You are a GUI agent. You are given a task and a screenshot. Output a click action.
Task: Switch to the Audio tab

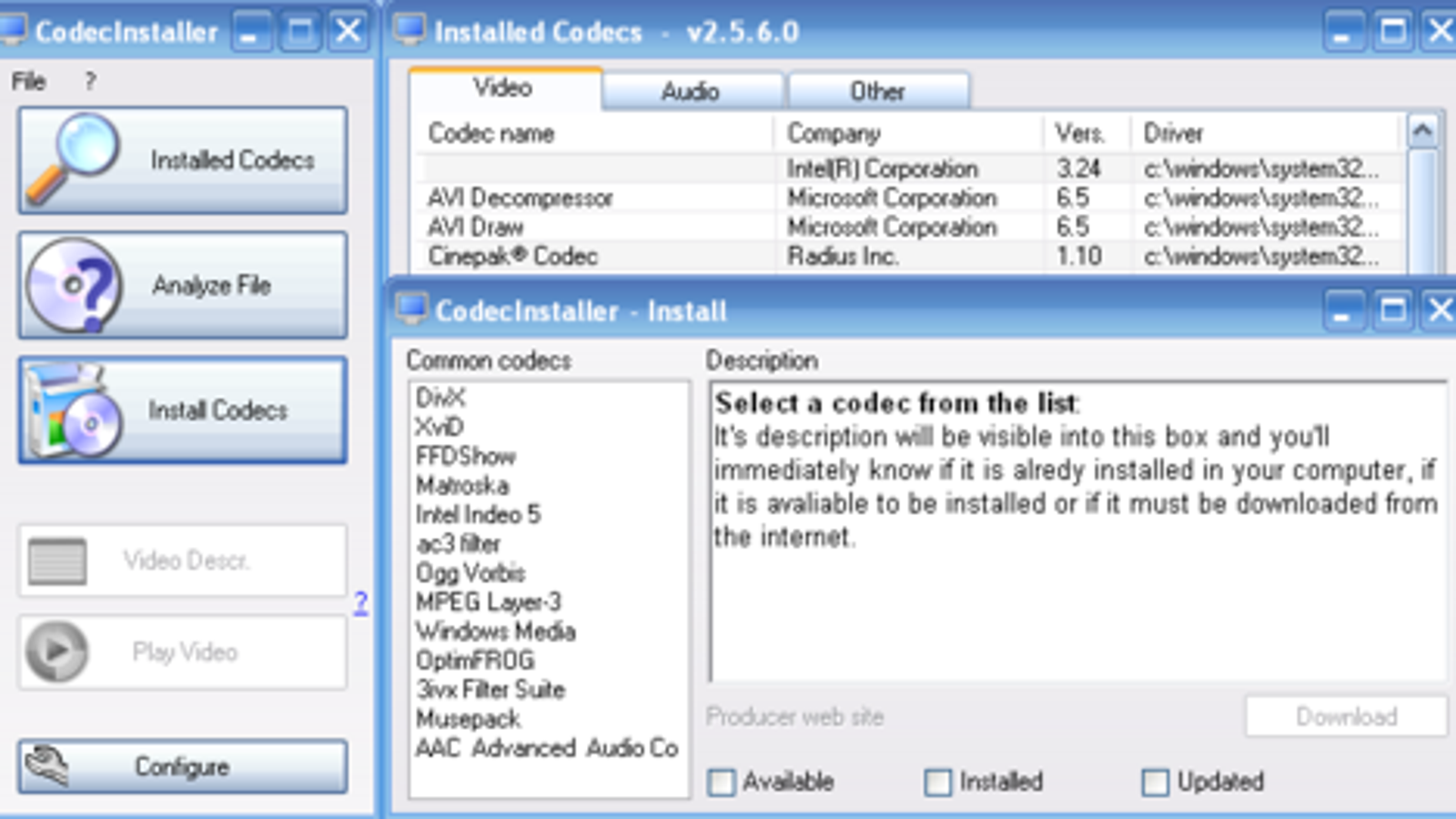tap(692, 91)
